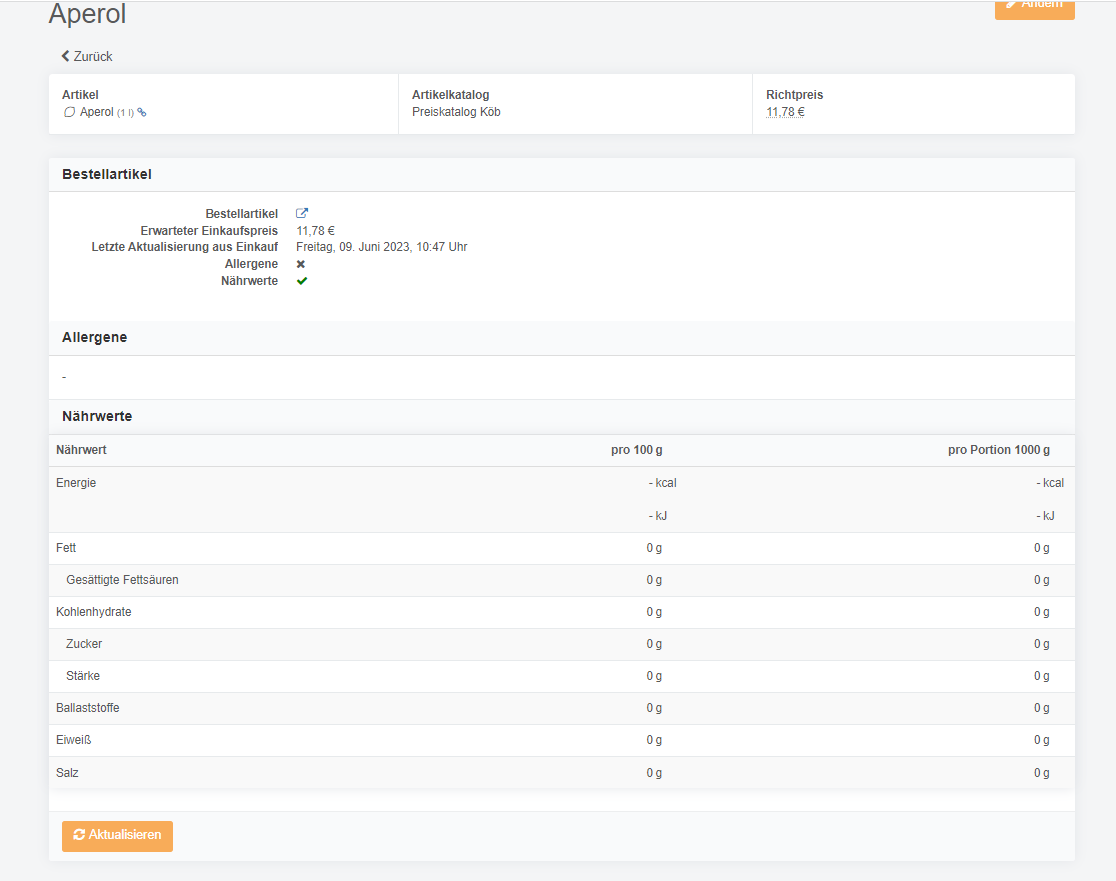The image size is (1116, 881).
Task: Click the 'pro 100 g' column header
Action: pyautogui.click(x=636, y=450)
